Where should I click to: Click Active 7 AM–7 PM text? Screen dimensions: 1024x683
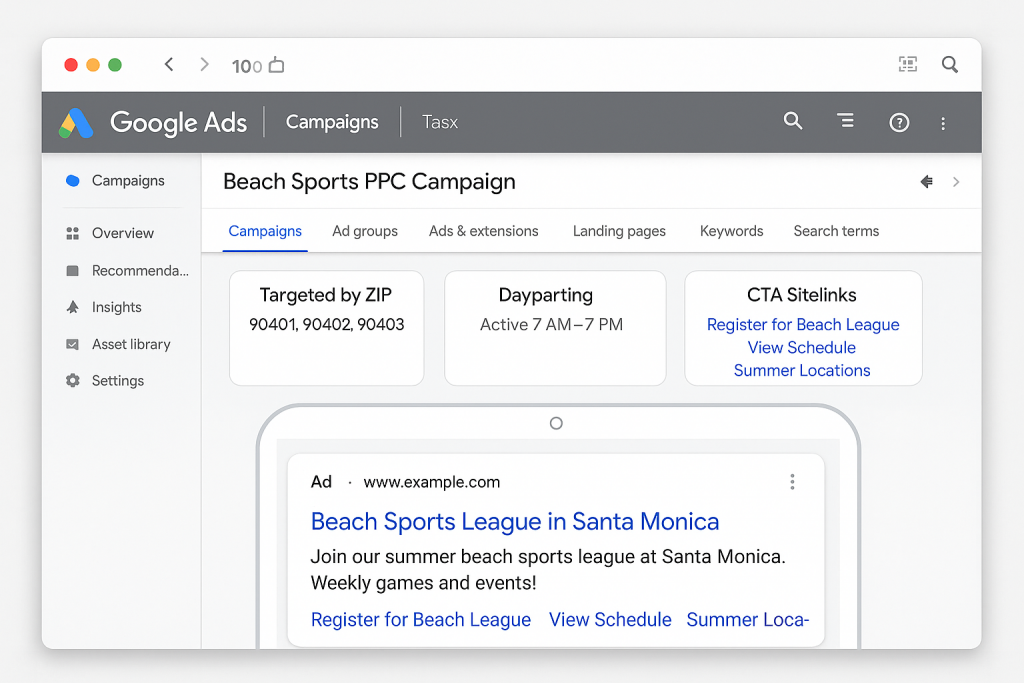click(x=552, y=325)
